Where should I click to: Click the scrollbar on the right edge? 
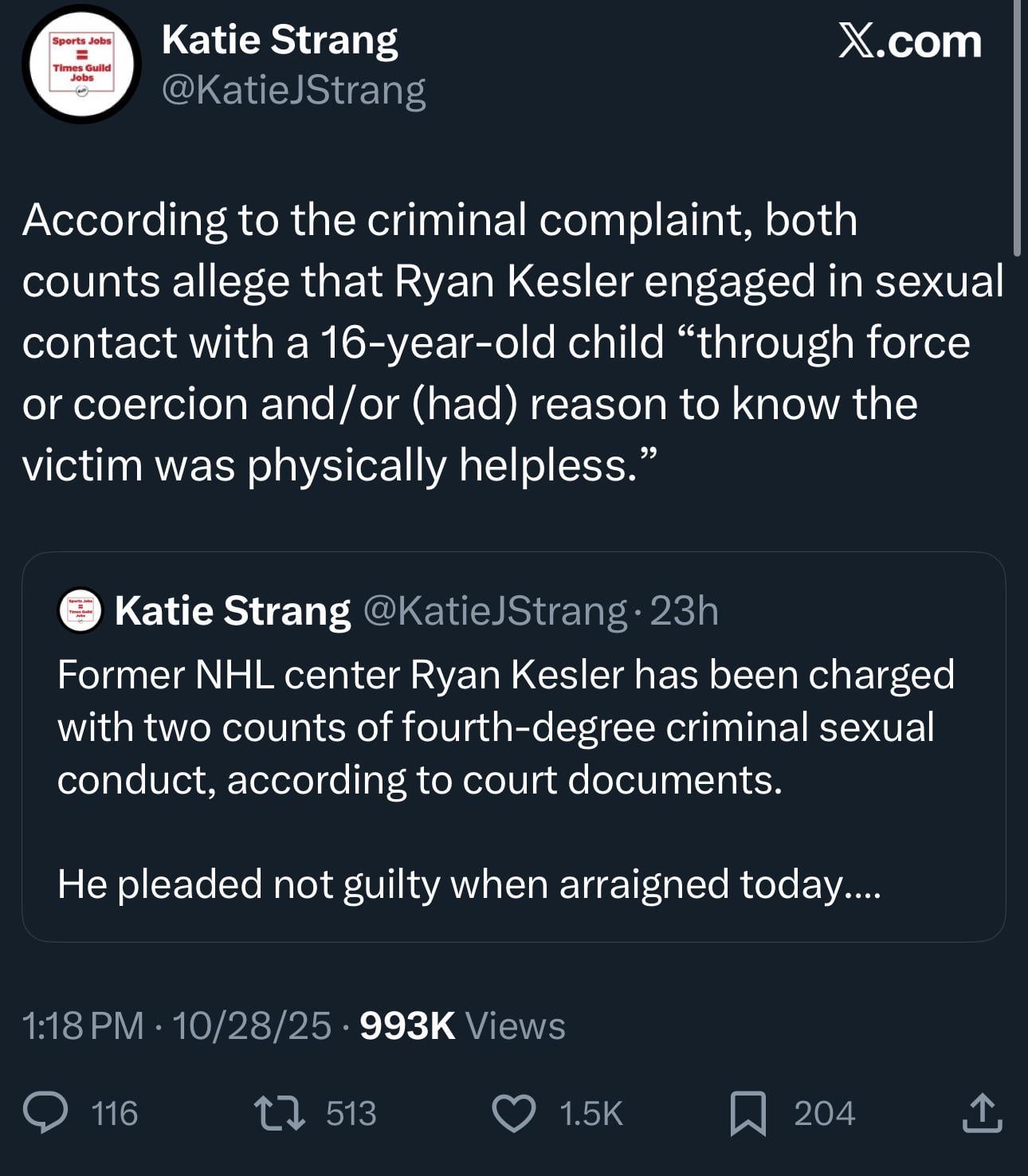coord(1017,127)
